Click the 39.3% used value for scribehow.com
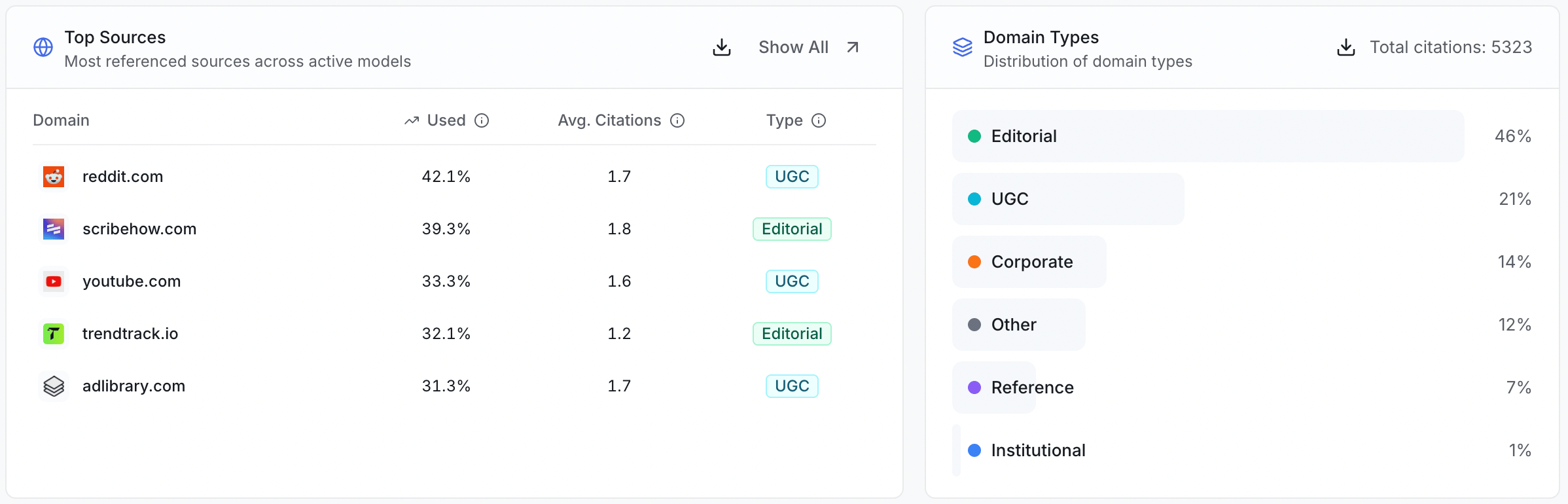 tap(446, 229)
